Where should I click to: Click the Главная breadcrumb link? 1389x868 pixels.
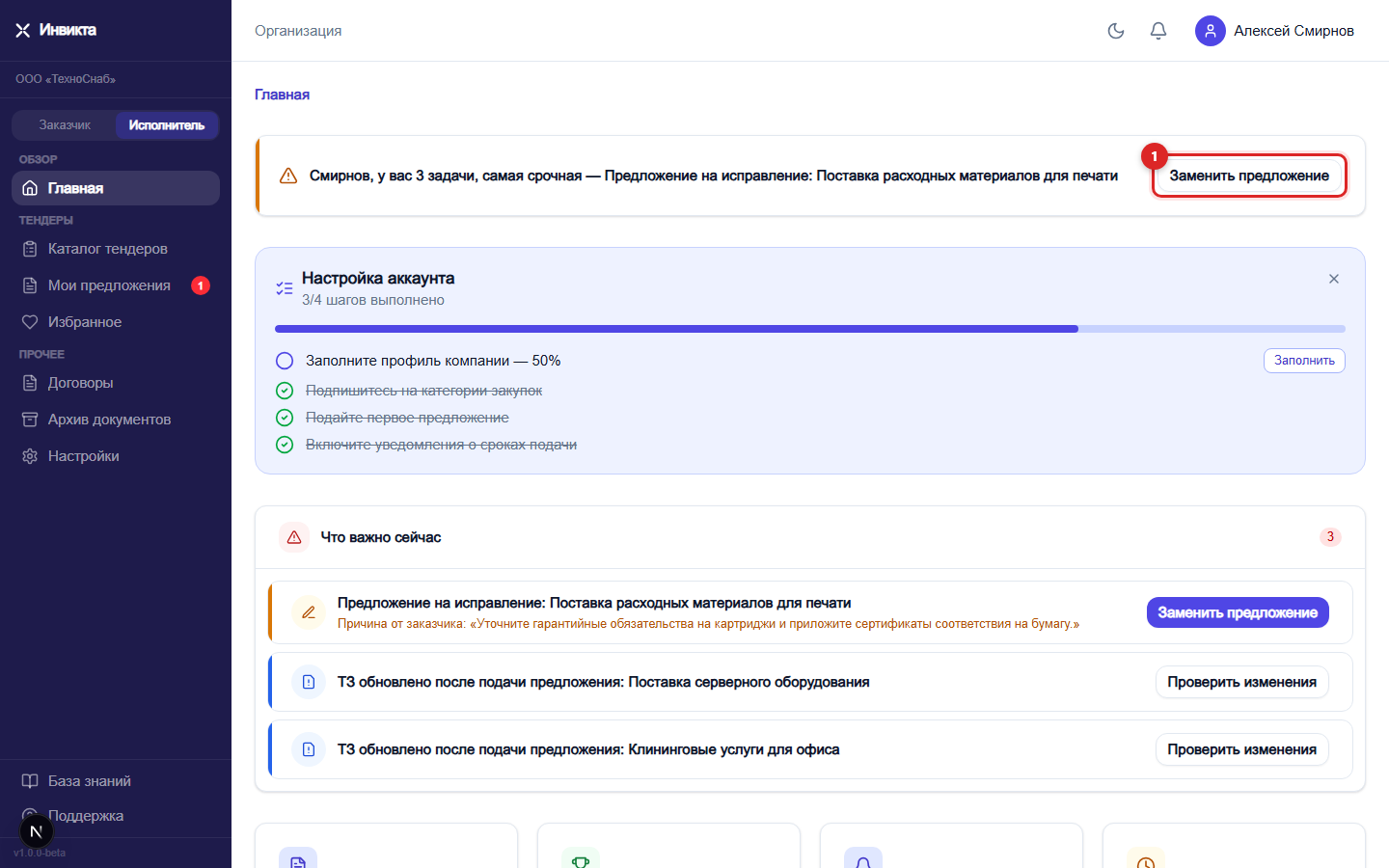pos(282,95)
